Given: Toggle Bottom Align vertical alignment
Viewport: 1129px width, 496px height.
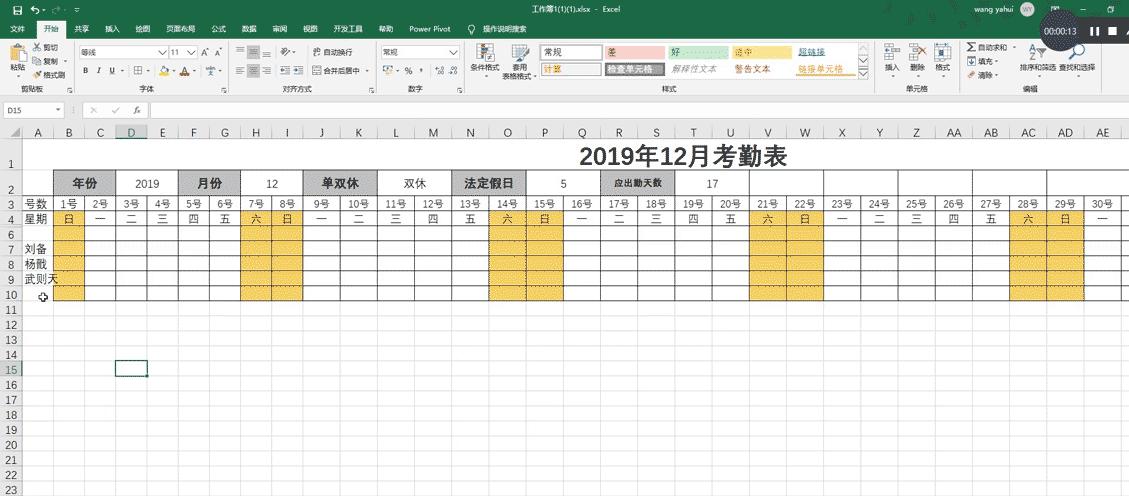Looking at the screenshot, I should tap(266, 52).
